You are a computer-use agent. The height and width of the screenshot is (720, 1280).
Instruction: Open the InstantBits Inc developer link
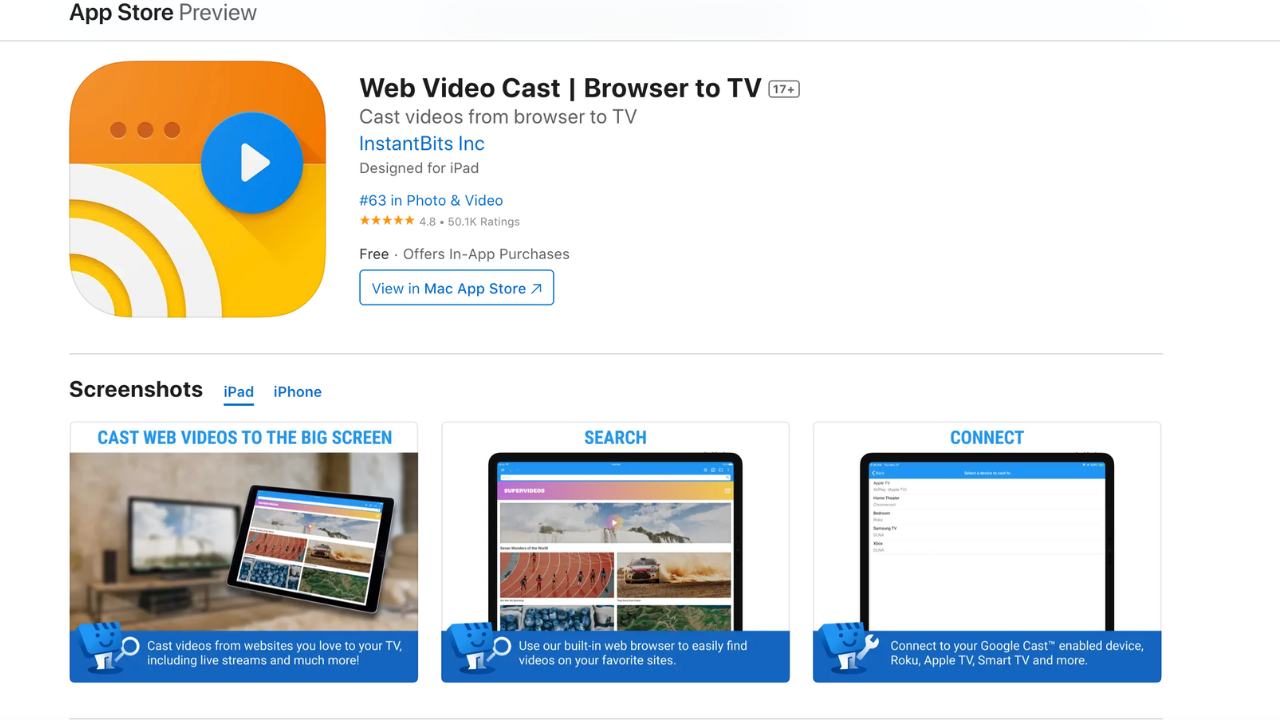(421, 143)
